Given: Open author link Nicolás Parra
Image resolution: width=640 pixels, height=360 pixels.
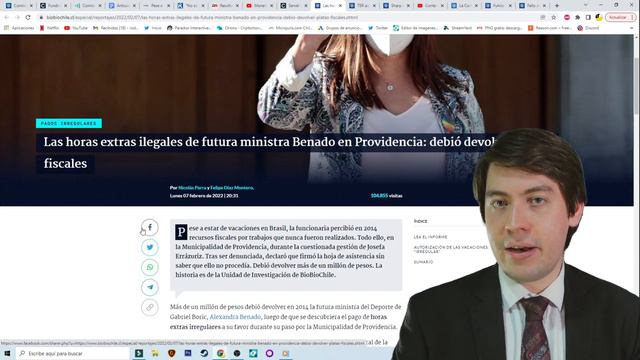Looking at the screenshot, I should pyautogui.click(x=192, y=188).
